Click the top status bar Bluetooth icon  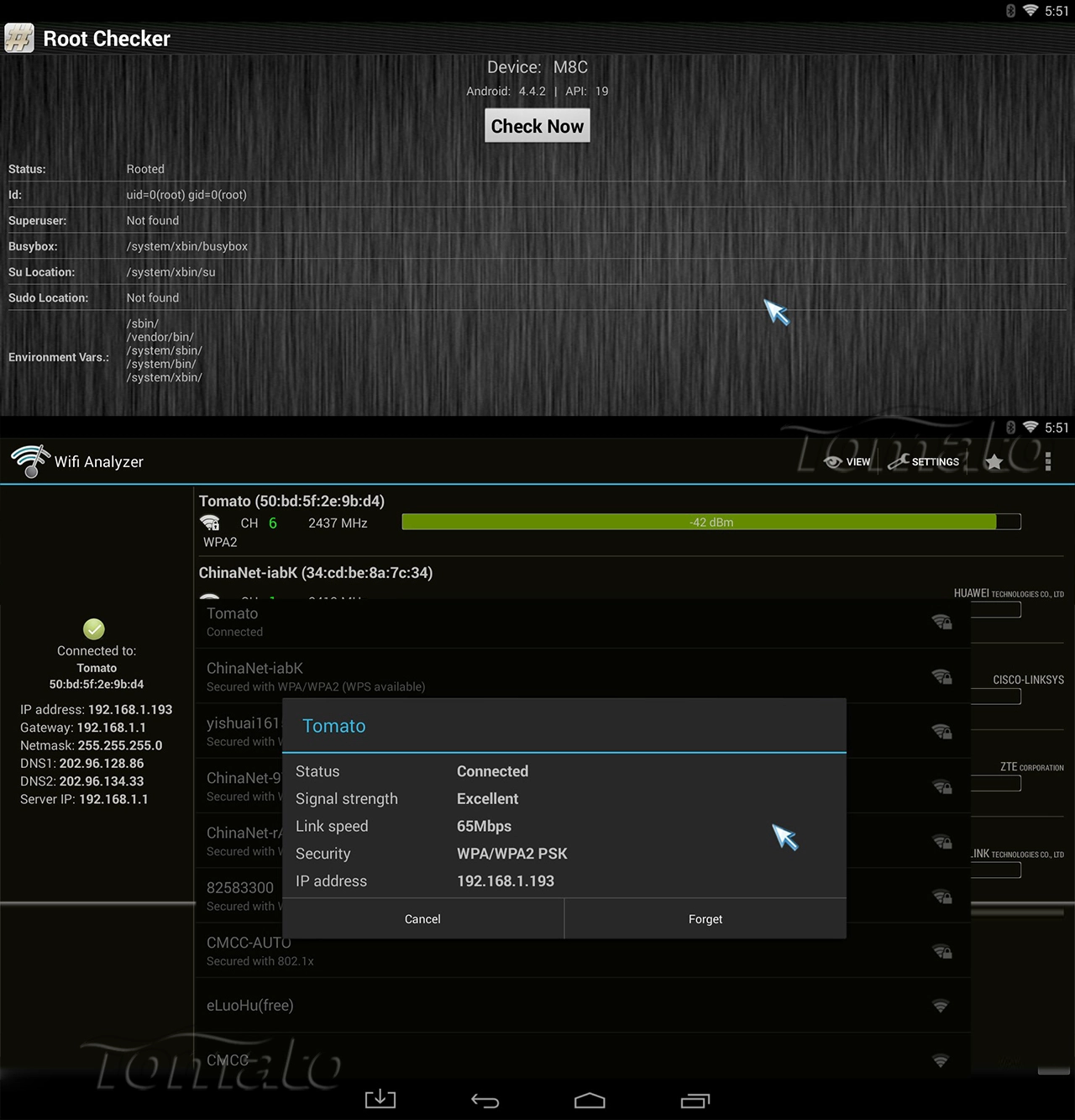(x=1010, y=11)
